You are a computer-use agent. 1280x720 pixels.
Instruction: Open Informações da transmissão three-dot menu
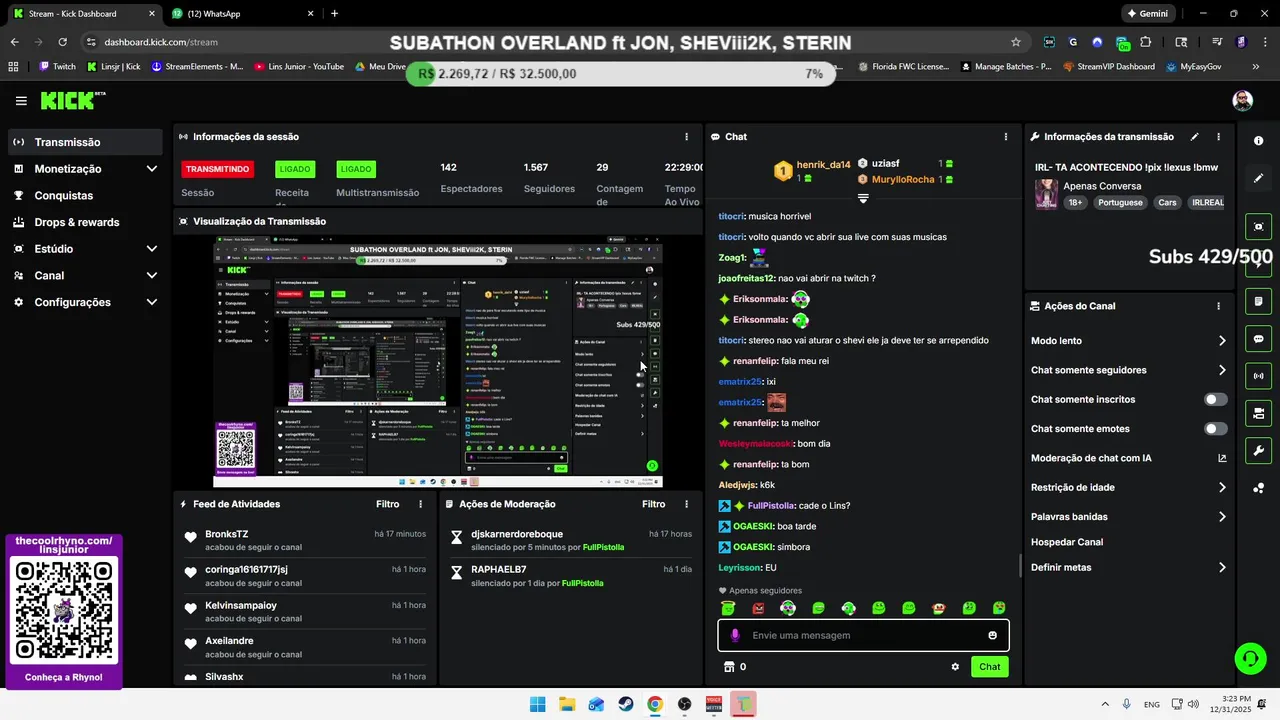[x=1218, y=137]
